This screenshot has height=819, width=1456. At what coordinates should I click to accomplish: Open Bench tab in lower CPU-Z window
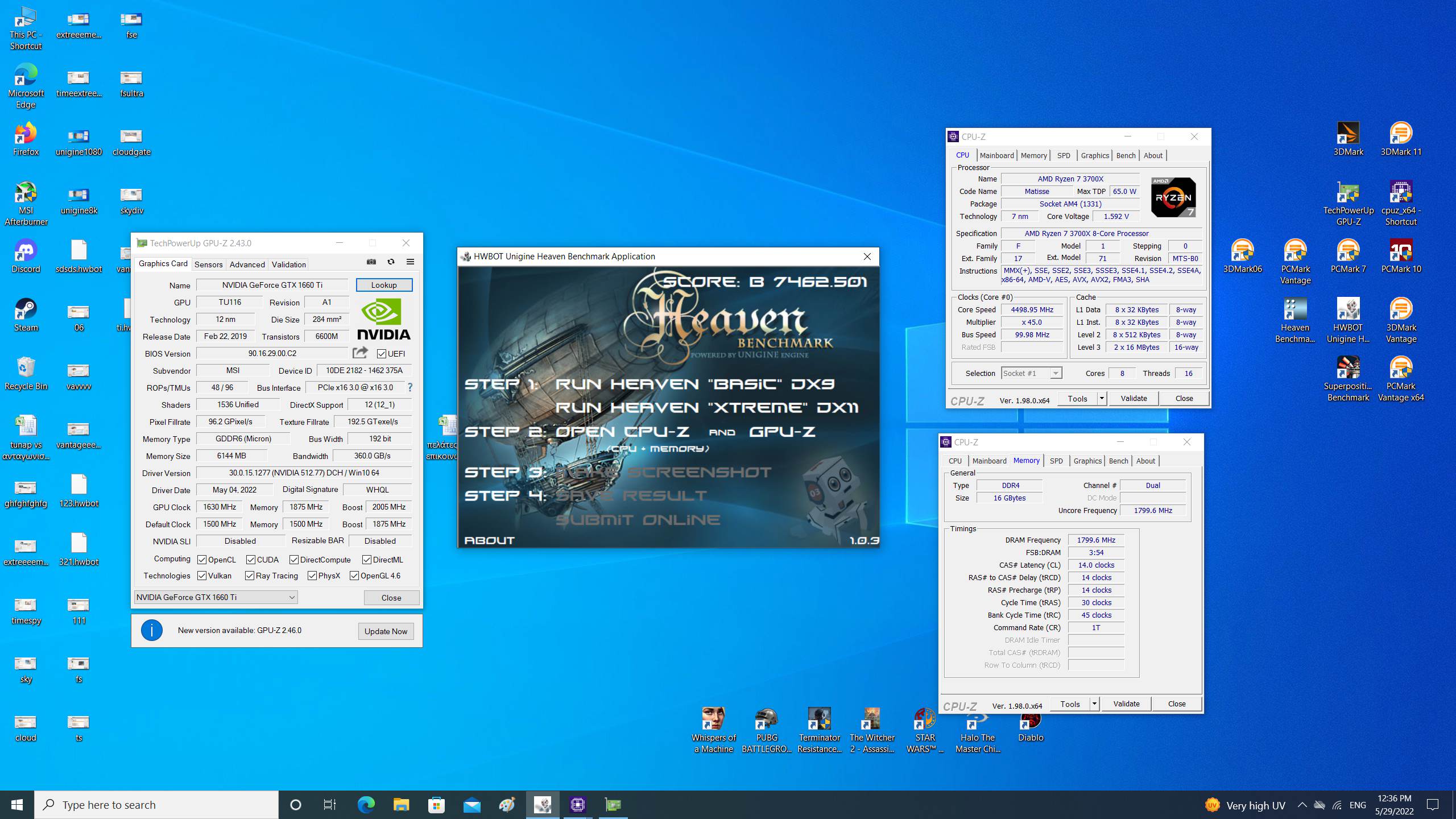(x=1118, y=461)
